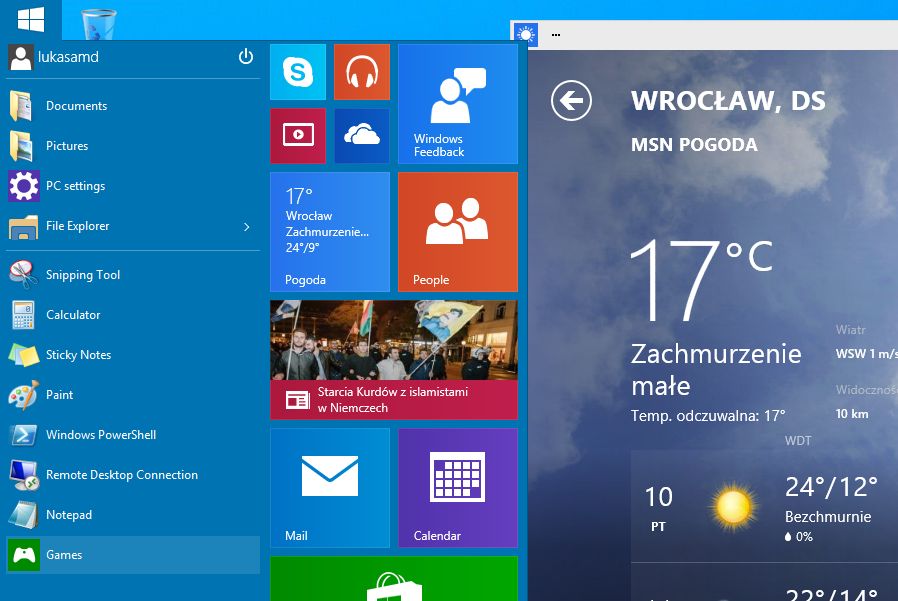Open the Windows PowerShell icon

tap(23, 435)
